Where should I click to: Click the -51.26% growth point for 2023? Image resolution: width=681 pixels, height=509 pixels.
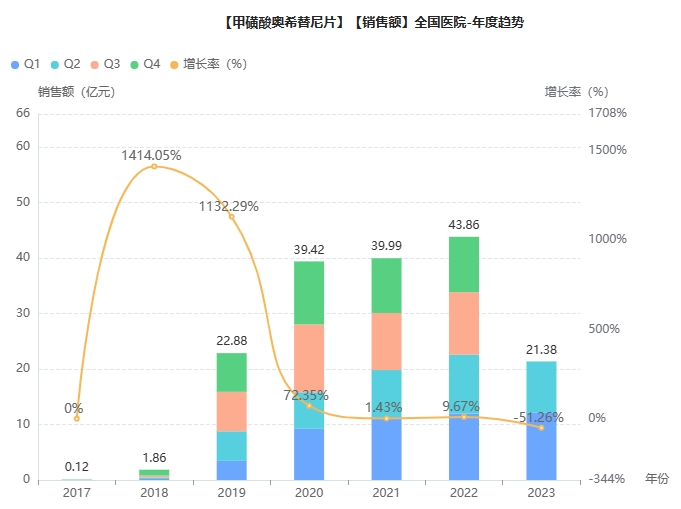coord(541,428)
